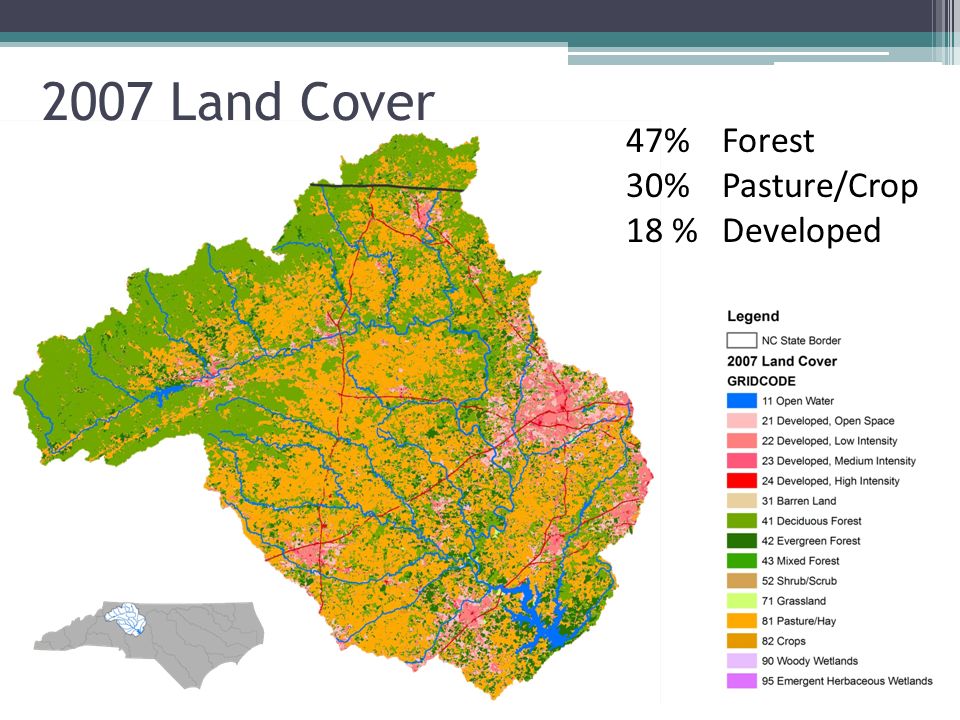Click the '95 Emergent Herbaceous Wetlands' text
The width and height of the screenshot is (960, 720).
click(847, 681)
